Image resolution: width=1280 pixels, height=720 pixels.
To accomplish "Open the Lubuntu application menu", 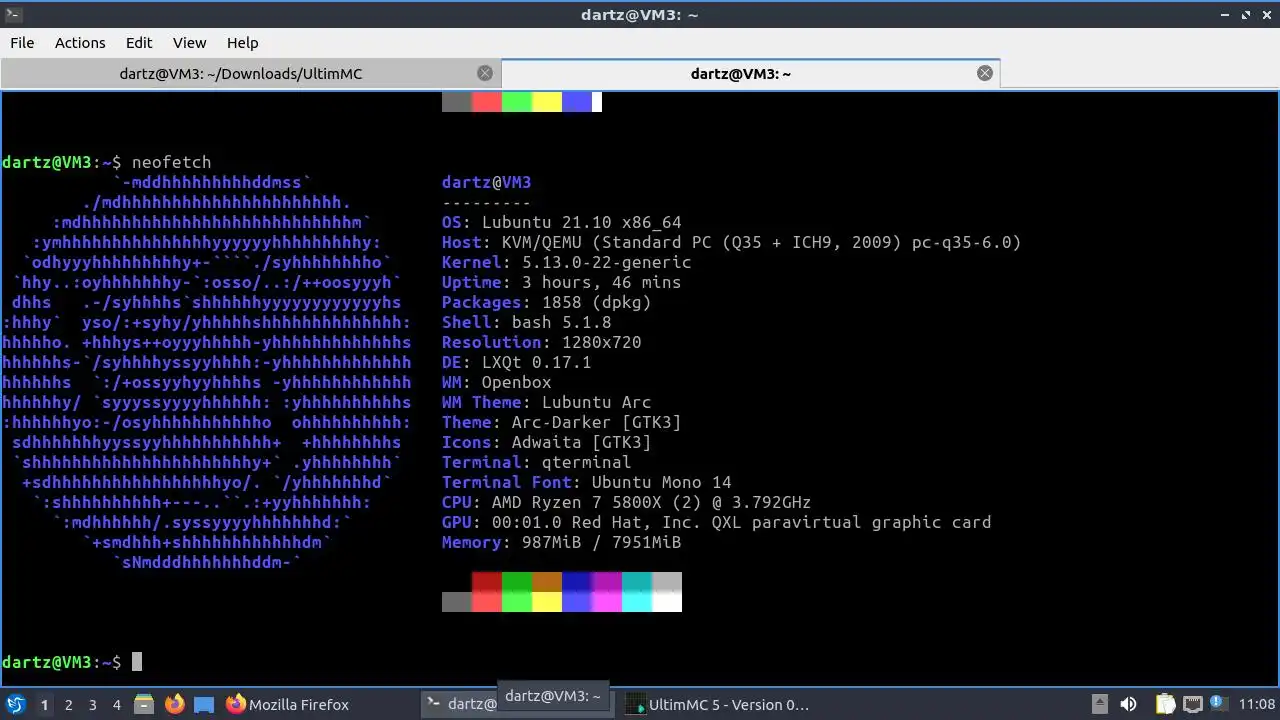I will [x=15, y=704].
